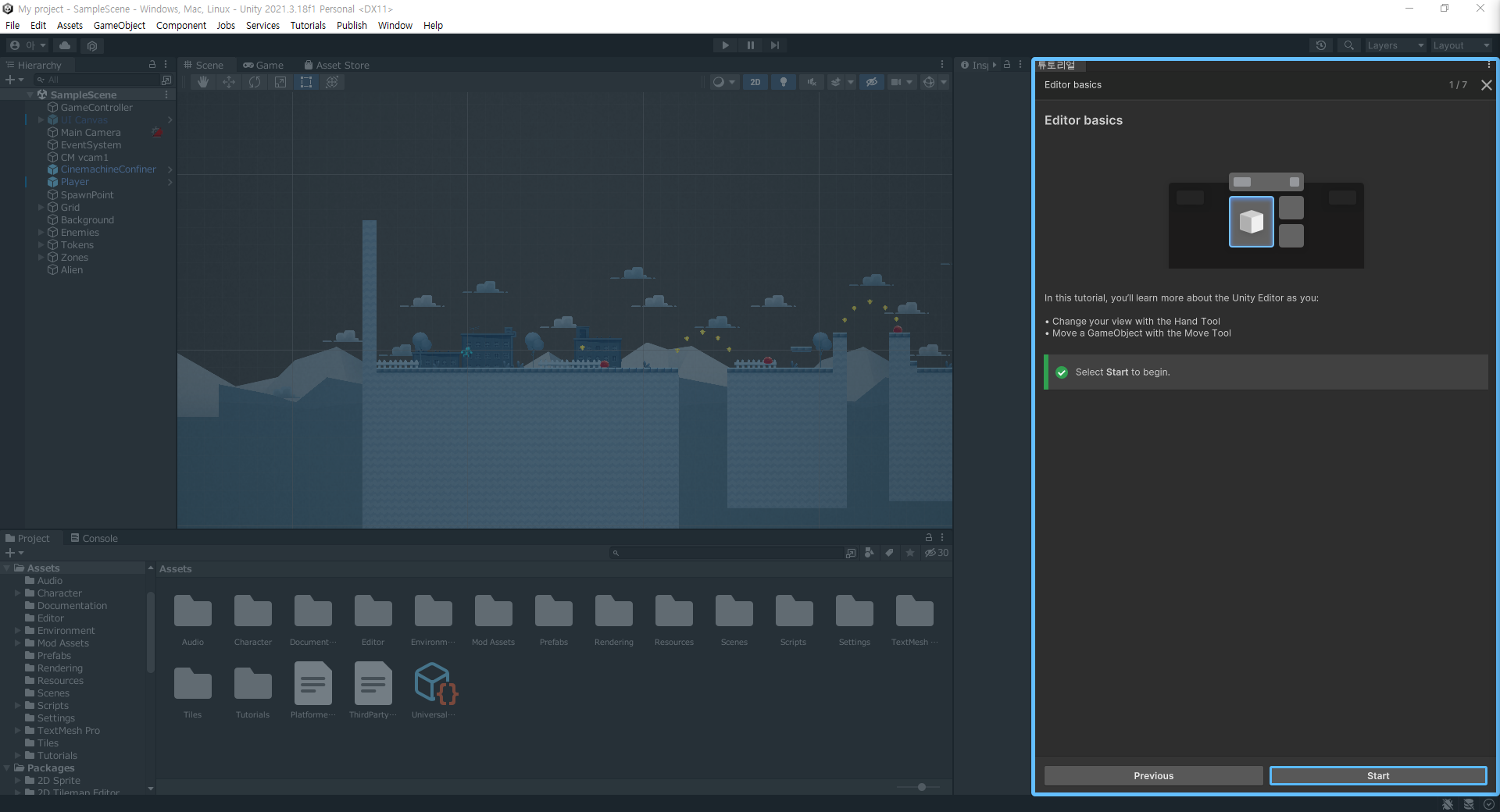Select Main Camera in Hierarchy

[91, 133]
